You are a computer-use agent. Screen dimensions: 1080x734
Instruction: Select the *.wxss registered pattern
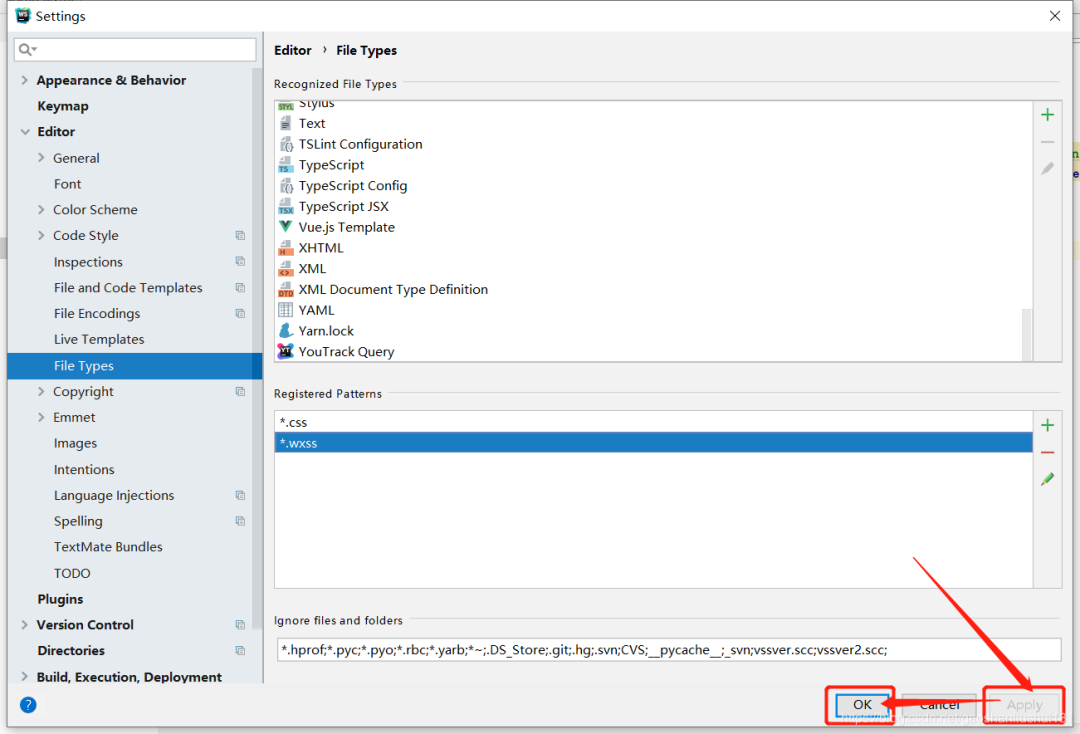coord(653,443)
